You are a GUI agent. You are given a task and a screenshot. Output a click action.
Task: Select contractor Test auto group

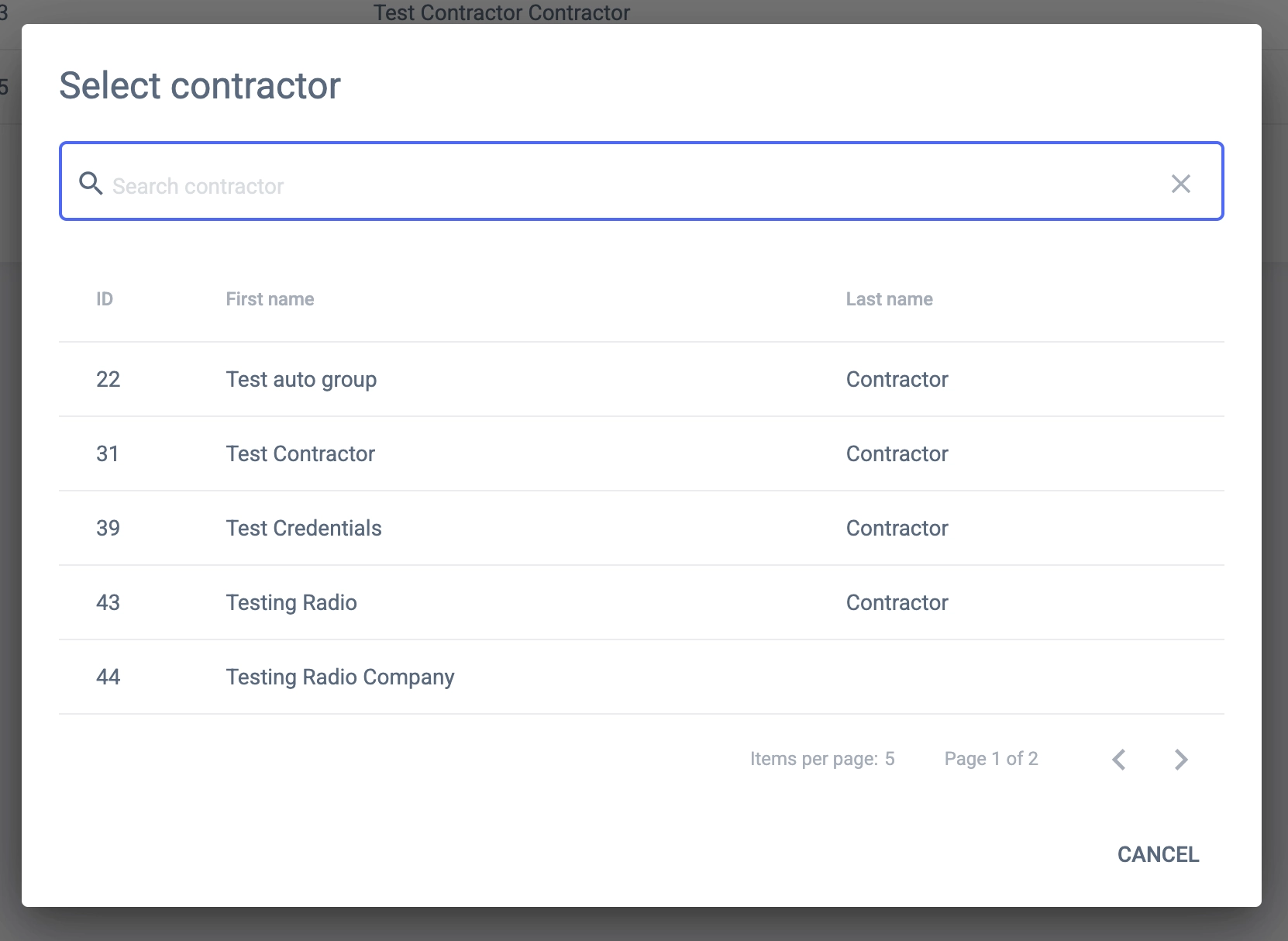301,380
